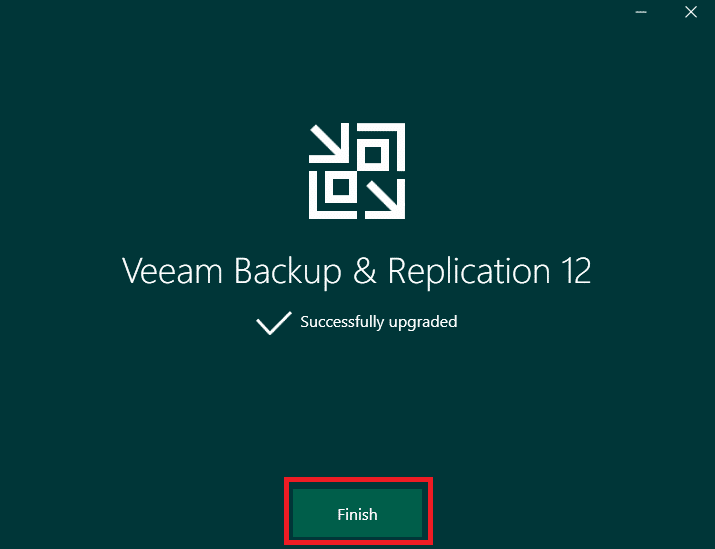The height and width of the screenshot is (549, 715).
Task: Click the "Successfully upgraded" status text
Action: [x=378, y=322]
